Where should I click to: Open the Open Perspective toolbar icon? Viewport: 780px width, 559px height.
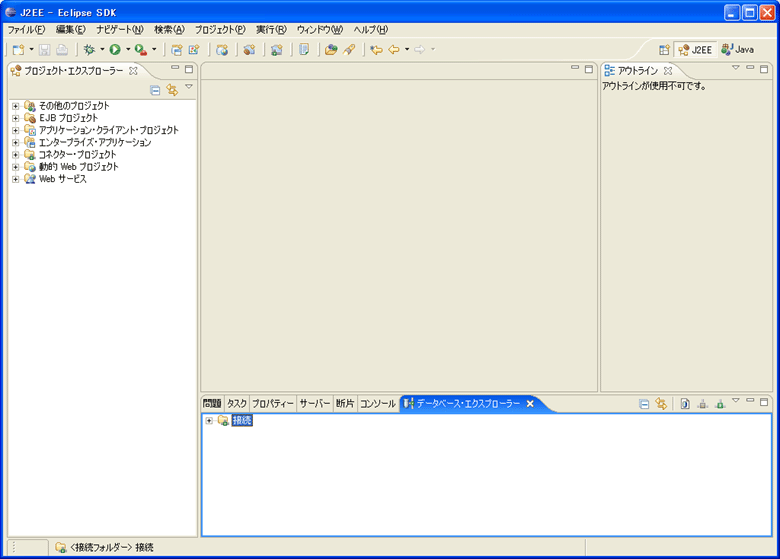pos(664,49)
